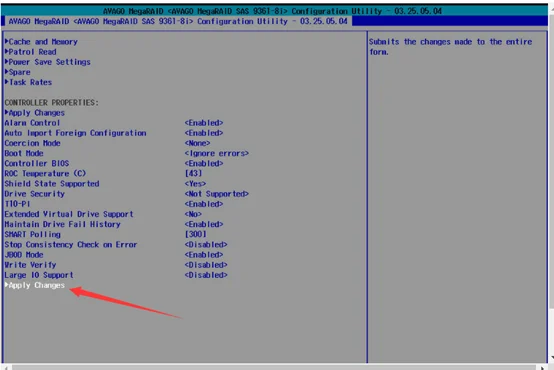
Task: Toggle JBOD Mode Enabled value
Action: (204, 255)
